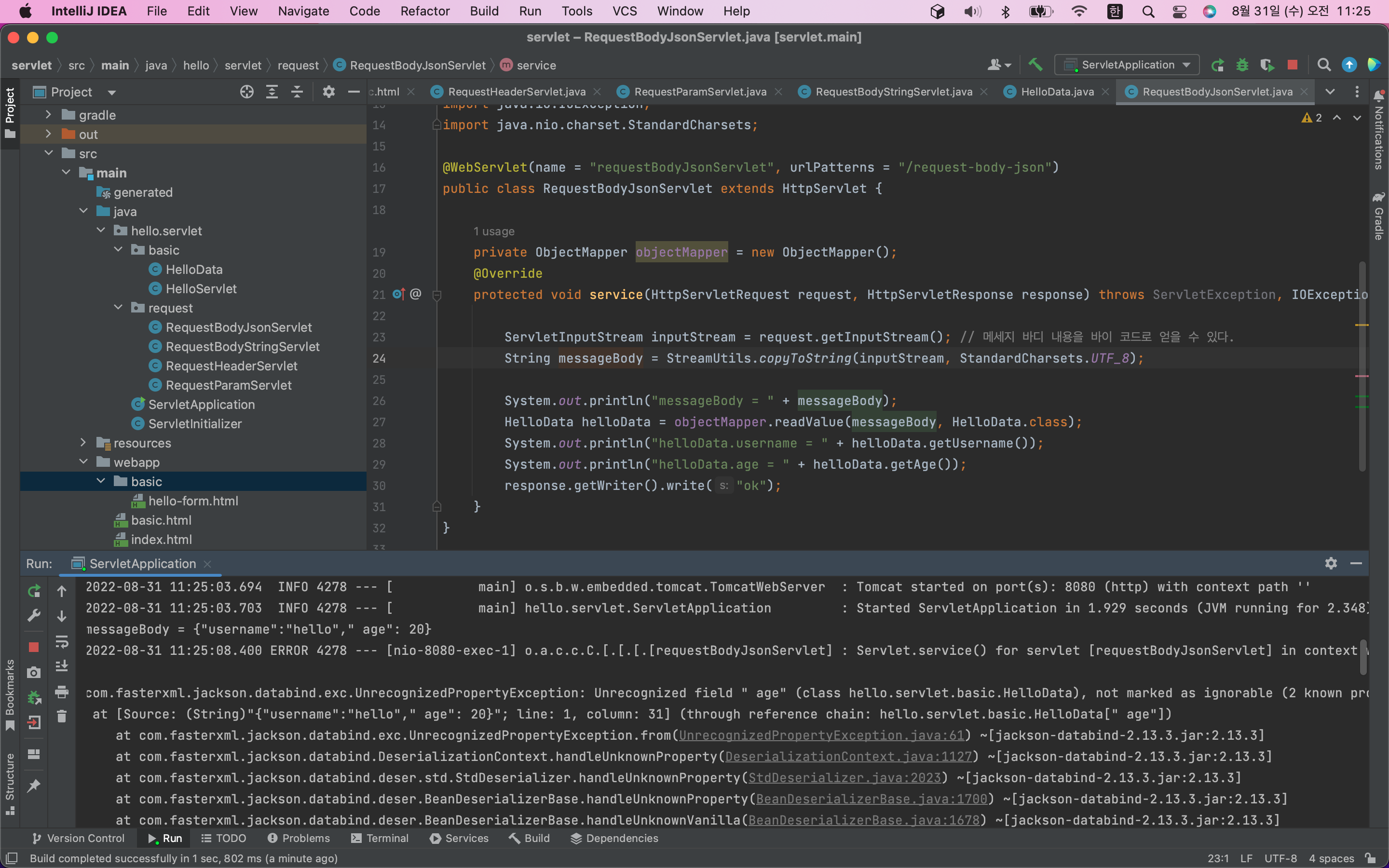Switch to RequestParamServlet.java tab
This screenshot has height=868, width=1389.
(x=699, y=92)
